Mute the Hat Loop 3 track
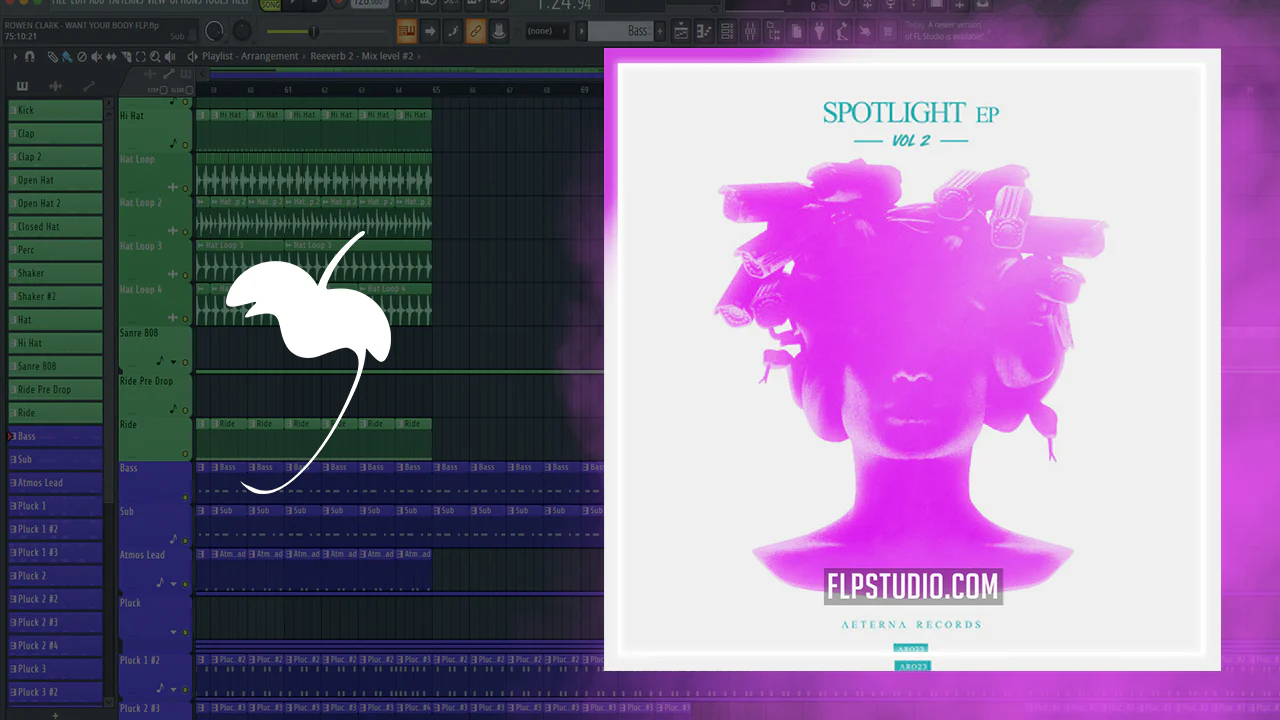The image size is (1280, 720). [x=185, y=275]
